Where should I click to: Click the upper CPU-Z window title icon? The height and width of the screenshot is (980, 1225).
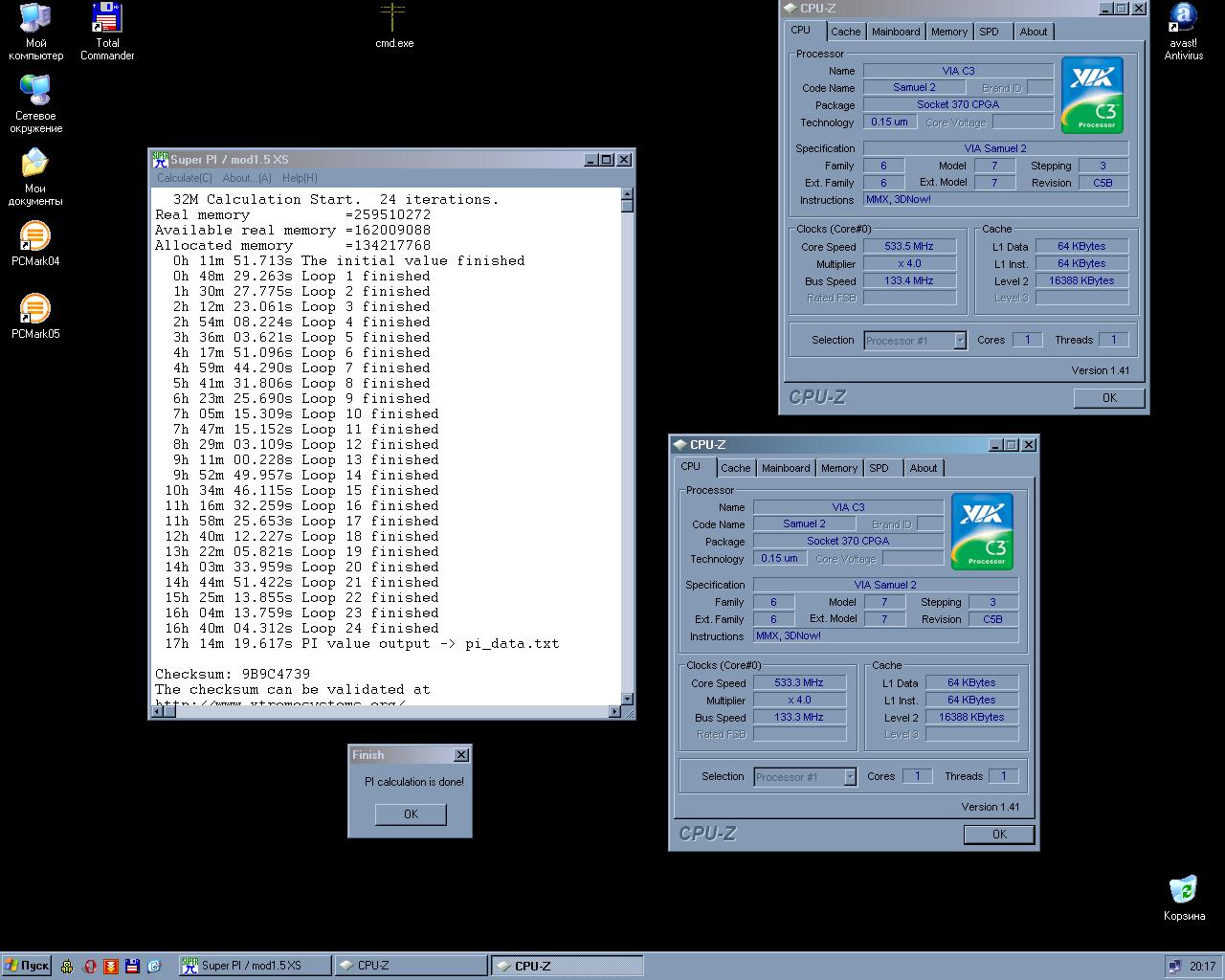pyautogui.click(x=791, y=9)
